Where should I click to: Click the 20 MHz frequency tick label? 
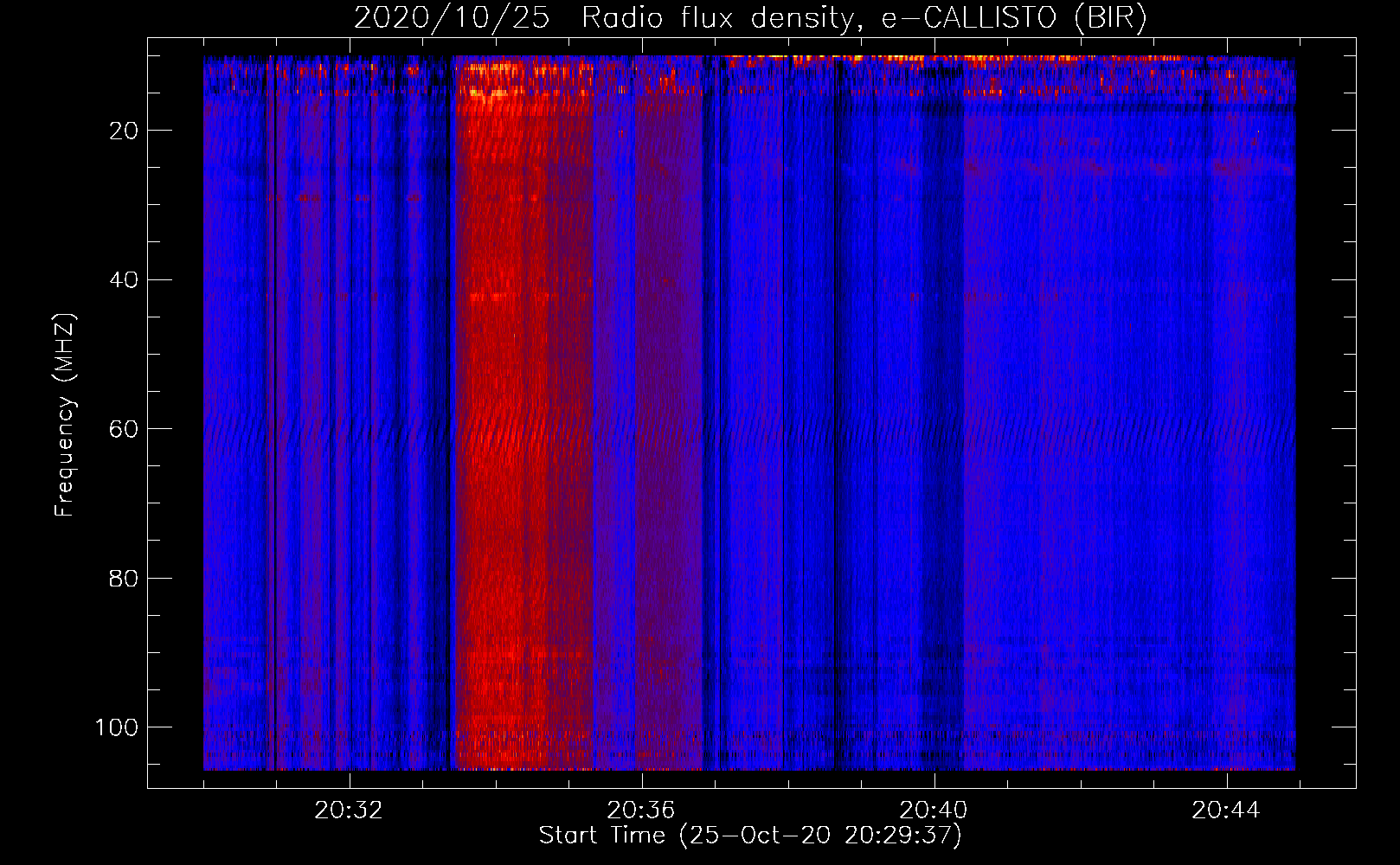(124, 131)
